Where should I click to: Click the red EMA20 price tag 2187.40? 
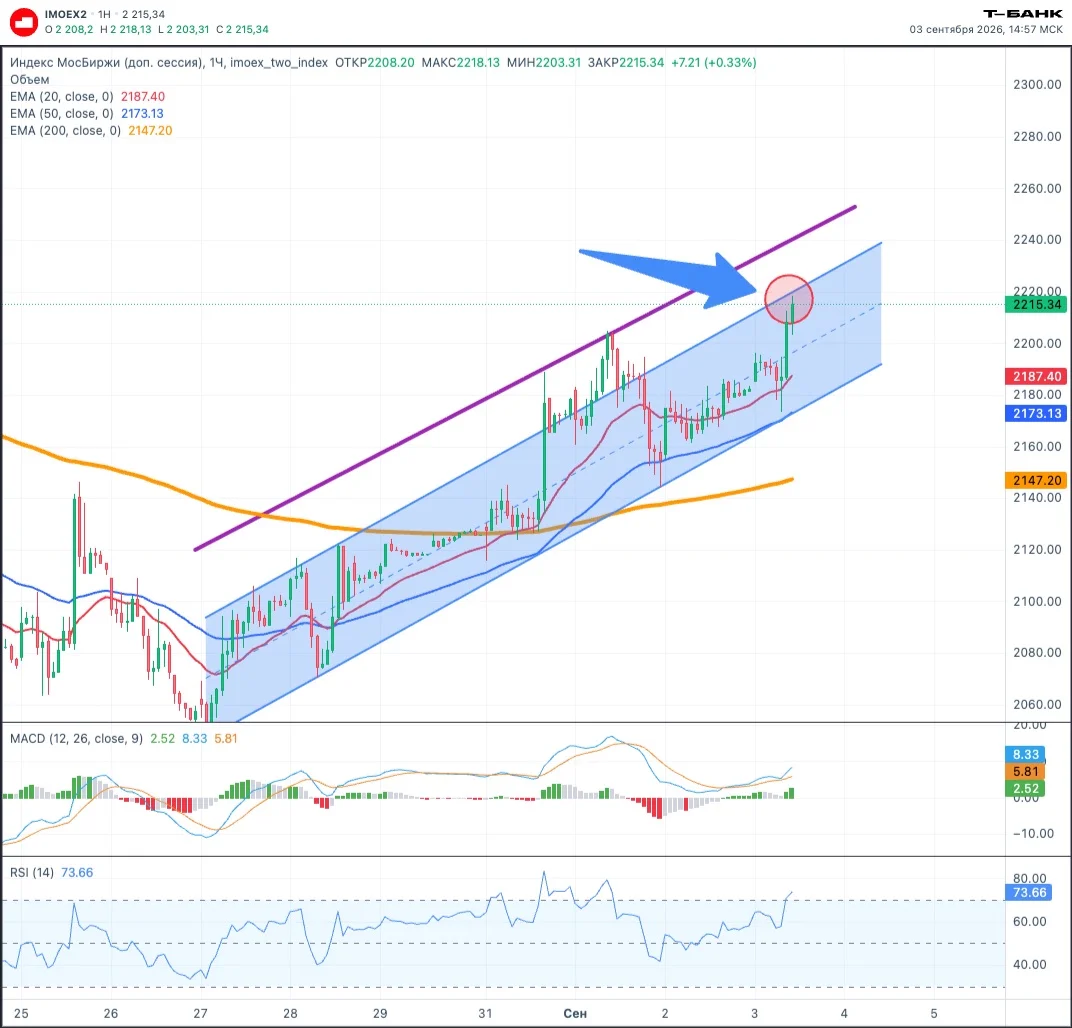point(1036,376)
